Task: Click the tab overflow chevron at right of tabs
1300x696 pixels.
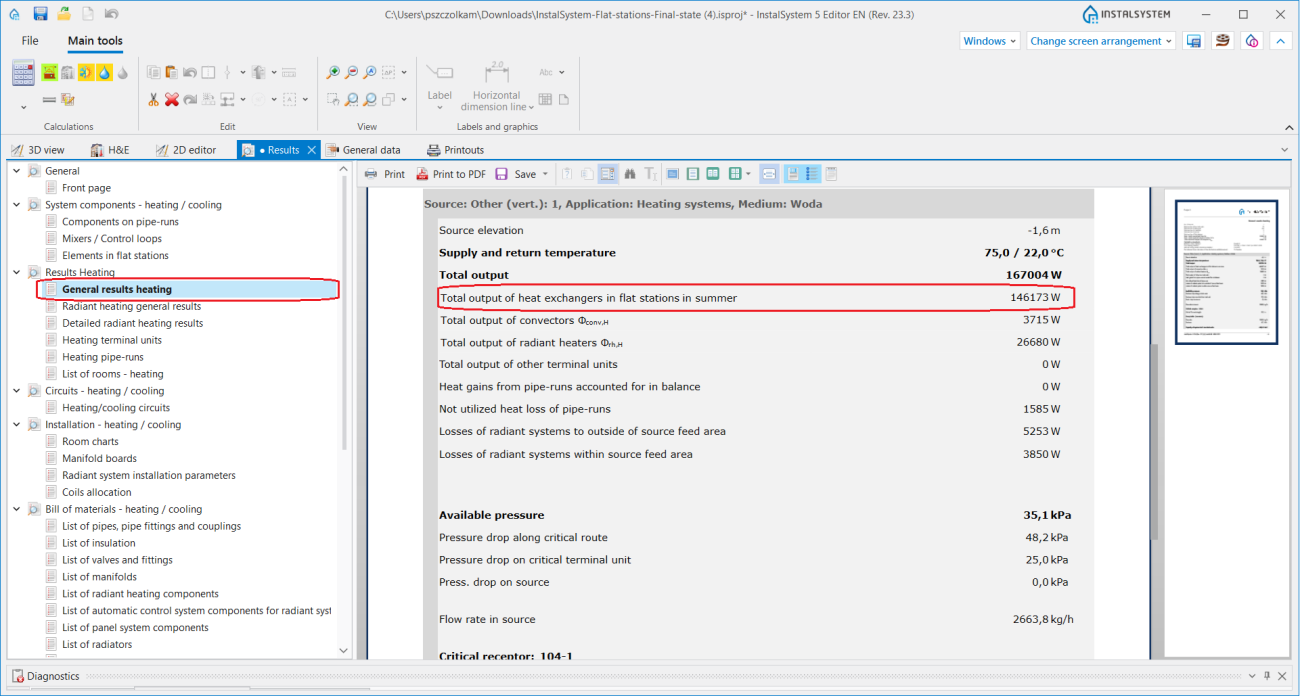Action: coord(1285,150)
